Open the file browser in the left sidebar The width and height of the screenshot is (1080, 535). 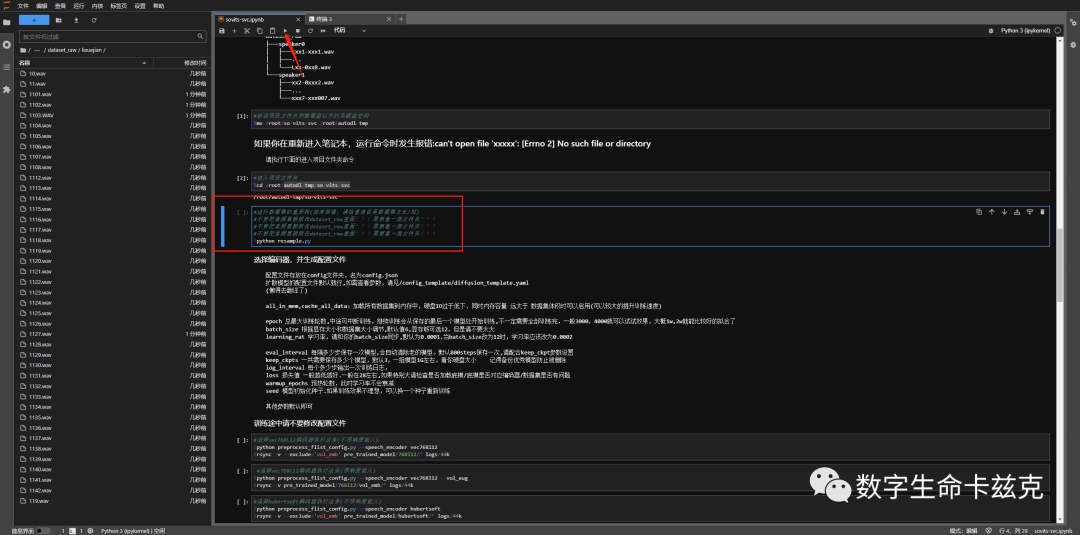pos(7,22)
